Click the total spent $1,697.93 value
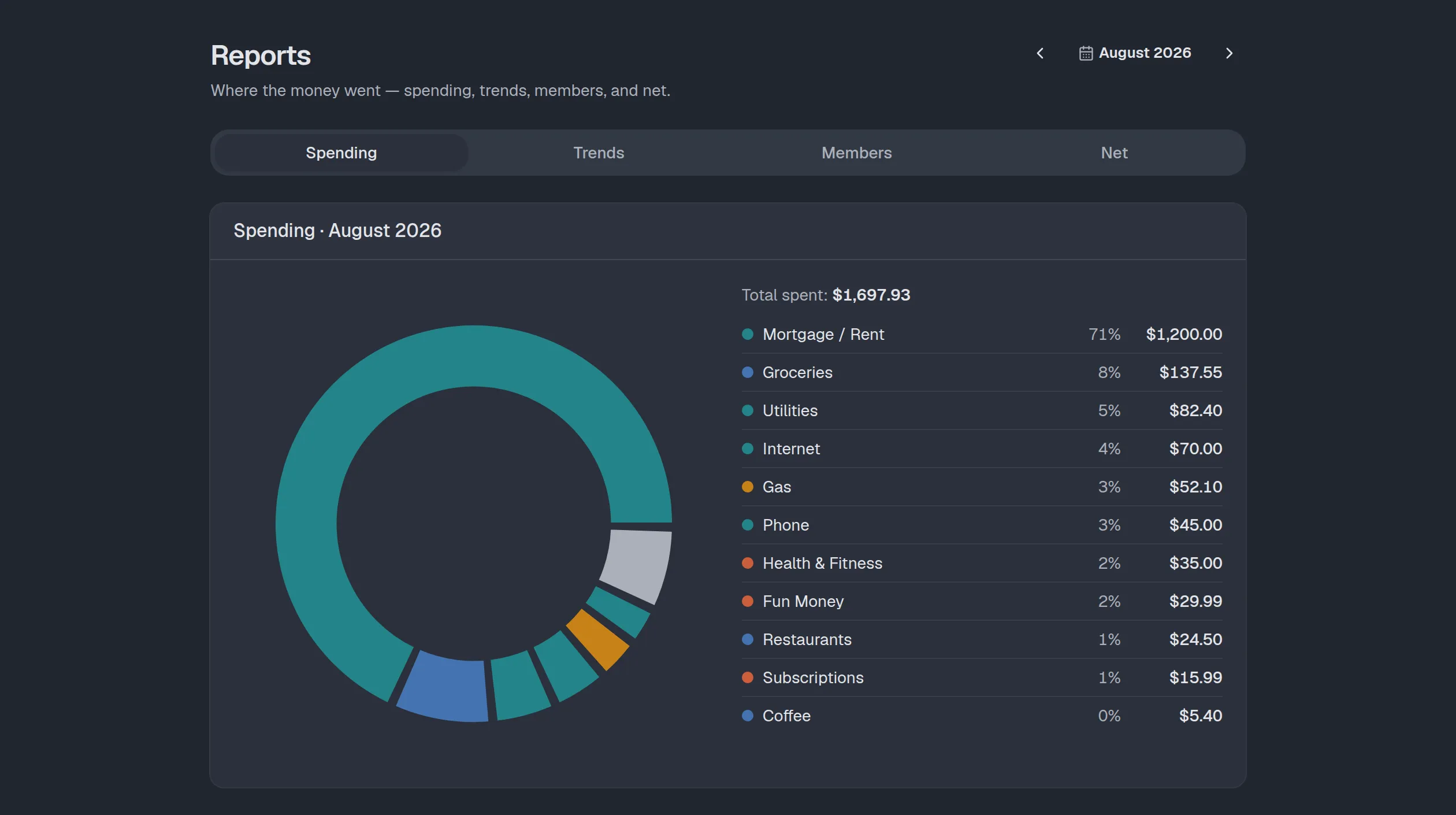Viewport: 1456px width, 815px height. tap(871, 295)
